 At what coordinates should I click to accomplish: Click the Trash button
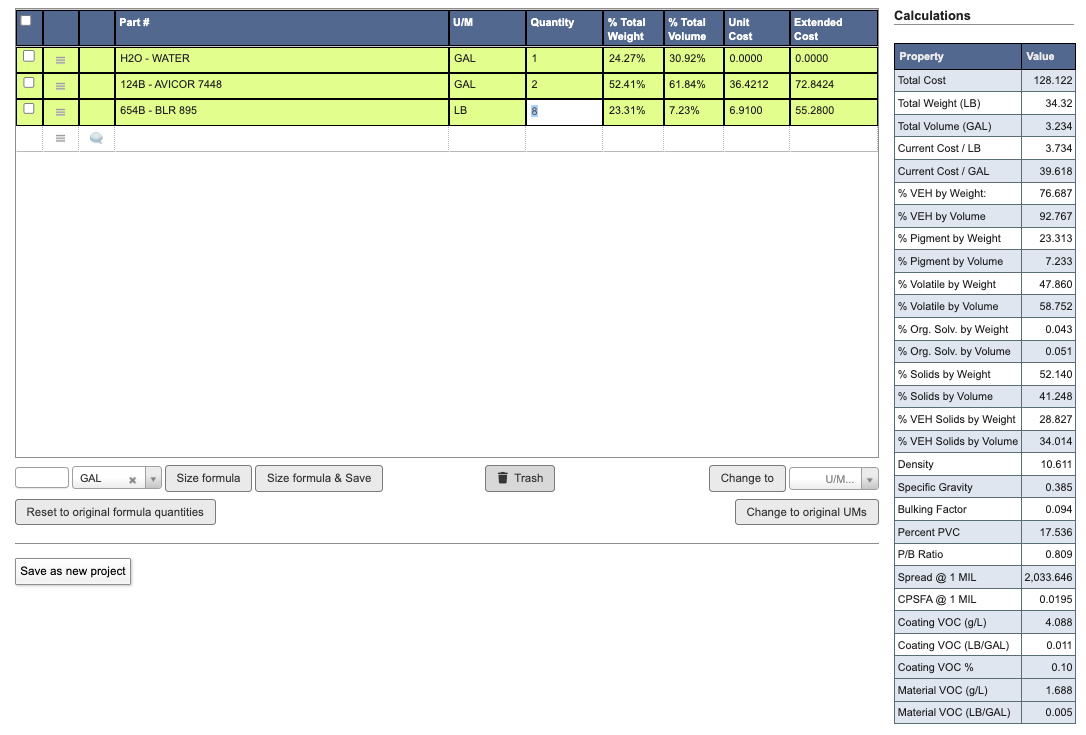click(519, 478)
